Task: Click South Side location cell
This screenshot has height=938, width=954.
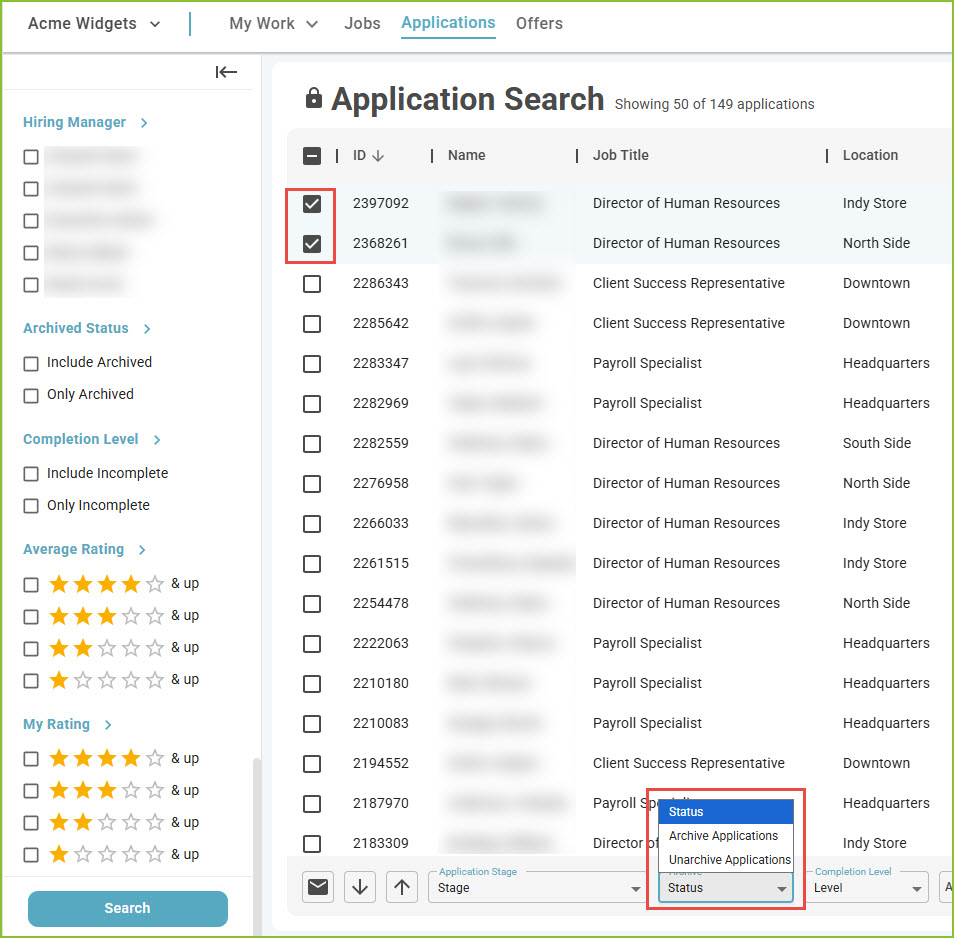Action: coord(877,443)
